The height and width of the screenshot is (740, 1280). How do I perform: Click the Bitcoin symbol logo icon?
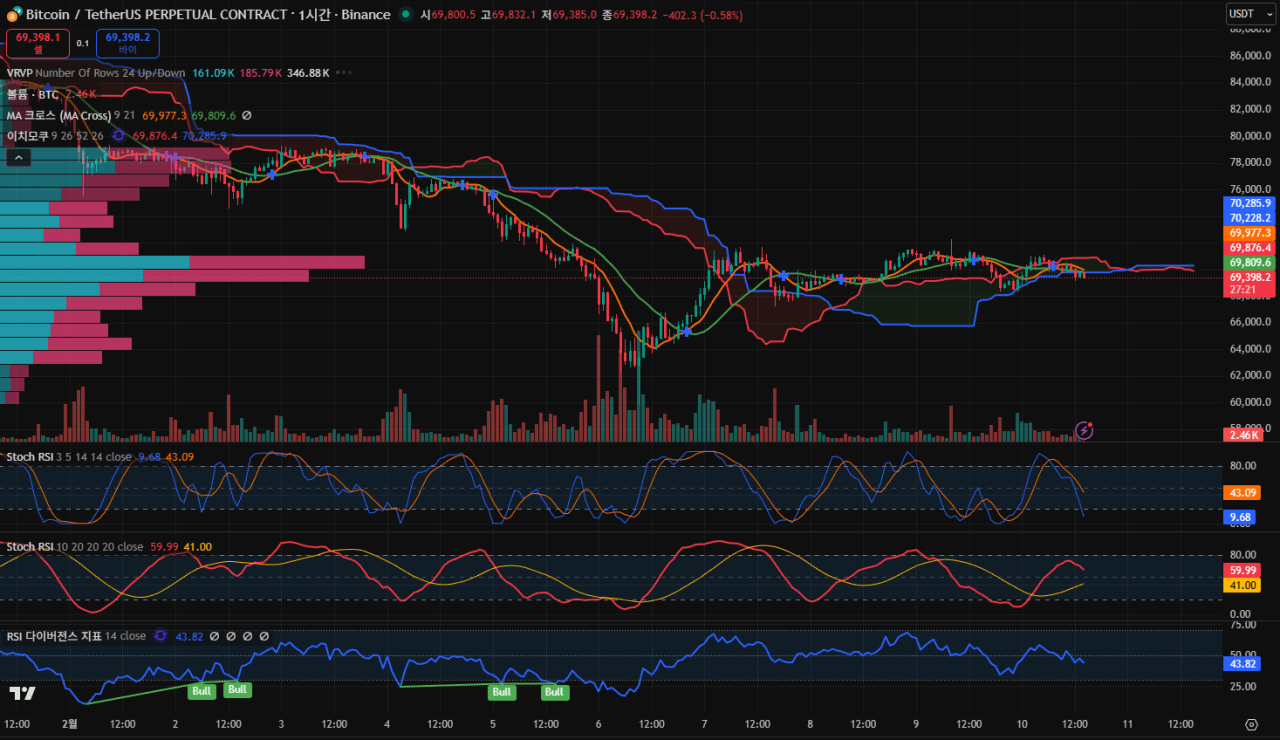(x=13, y=15)
